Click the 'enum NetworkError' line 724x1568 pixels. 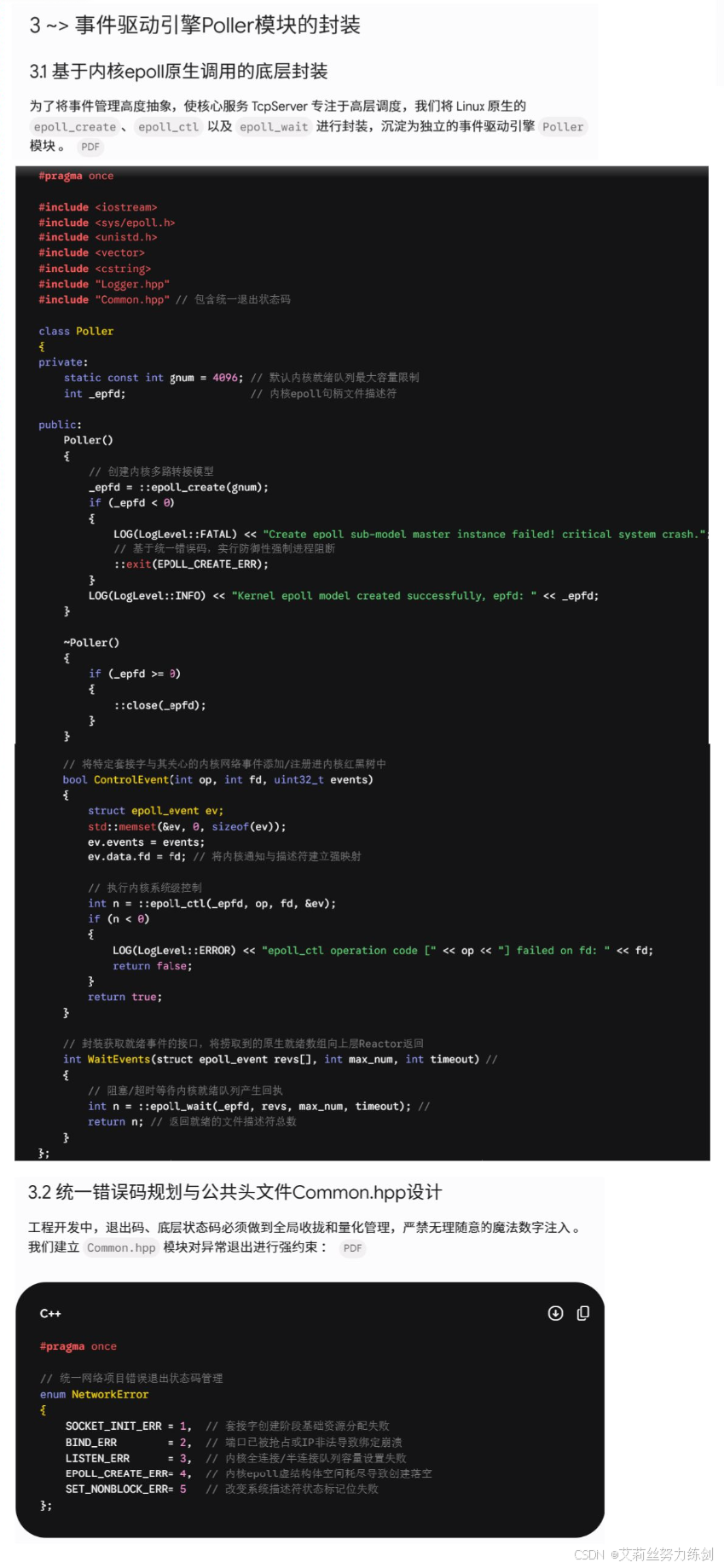click(x=94, y=1395)
